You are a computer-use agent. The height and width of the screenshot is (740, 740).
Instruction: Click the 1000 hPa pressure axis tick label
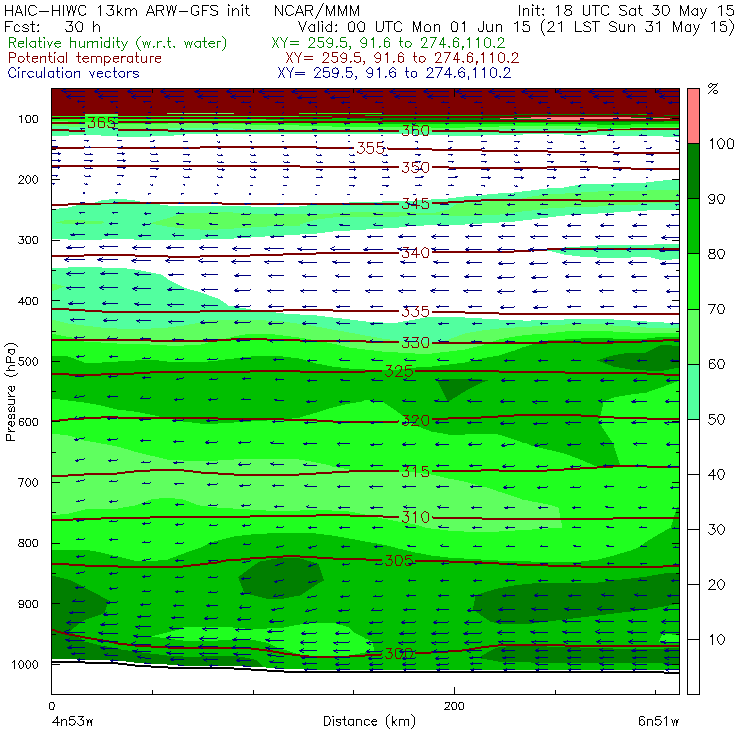25,664
